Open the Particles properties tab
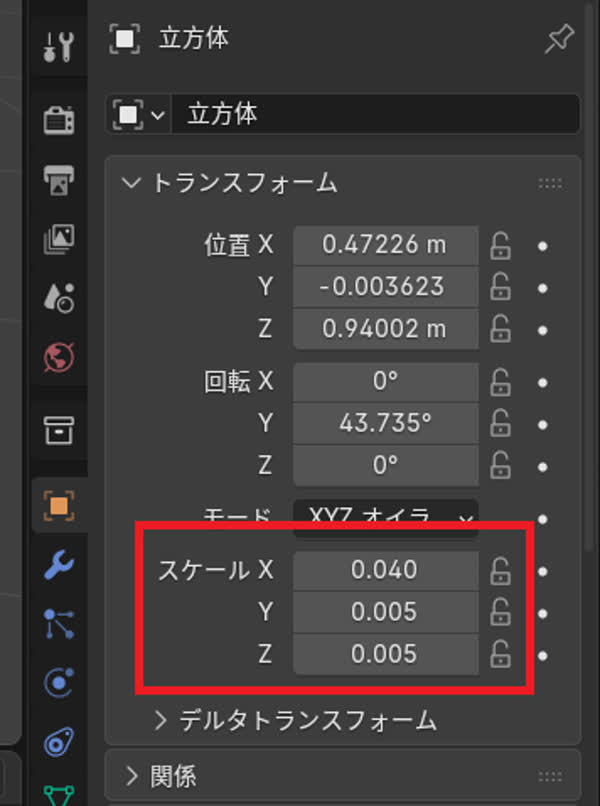 [59, 623]
